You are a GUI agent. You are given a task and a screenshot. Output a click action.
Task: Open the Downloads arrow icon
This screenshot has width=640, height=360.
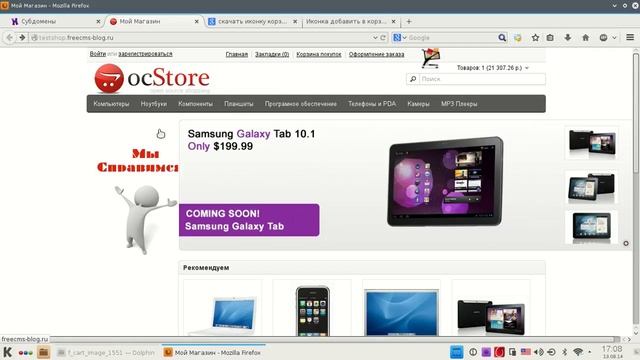point(567,38)
